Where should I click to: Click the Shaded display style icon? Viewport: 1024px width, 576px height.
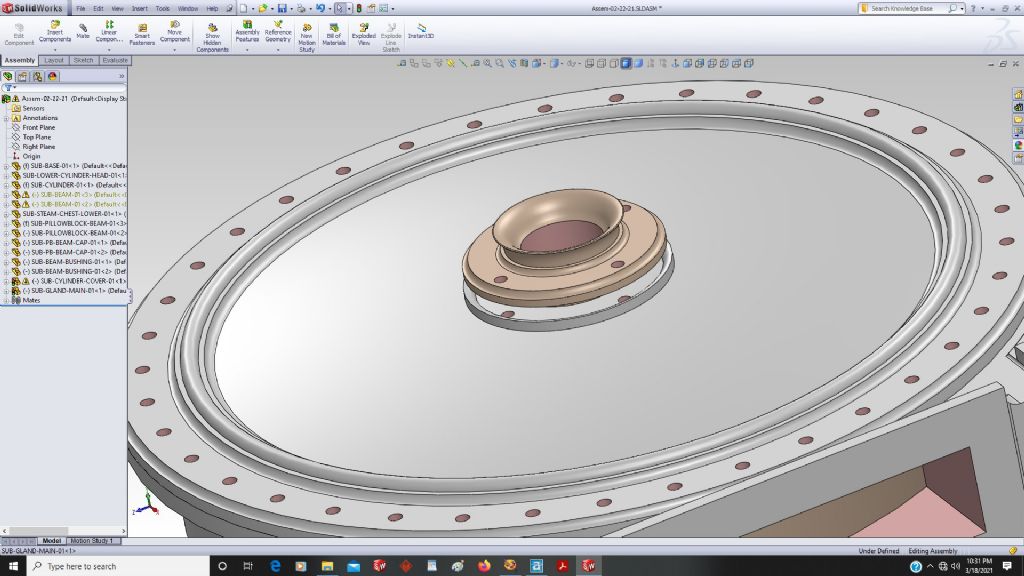click(638, 63)
